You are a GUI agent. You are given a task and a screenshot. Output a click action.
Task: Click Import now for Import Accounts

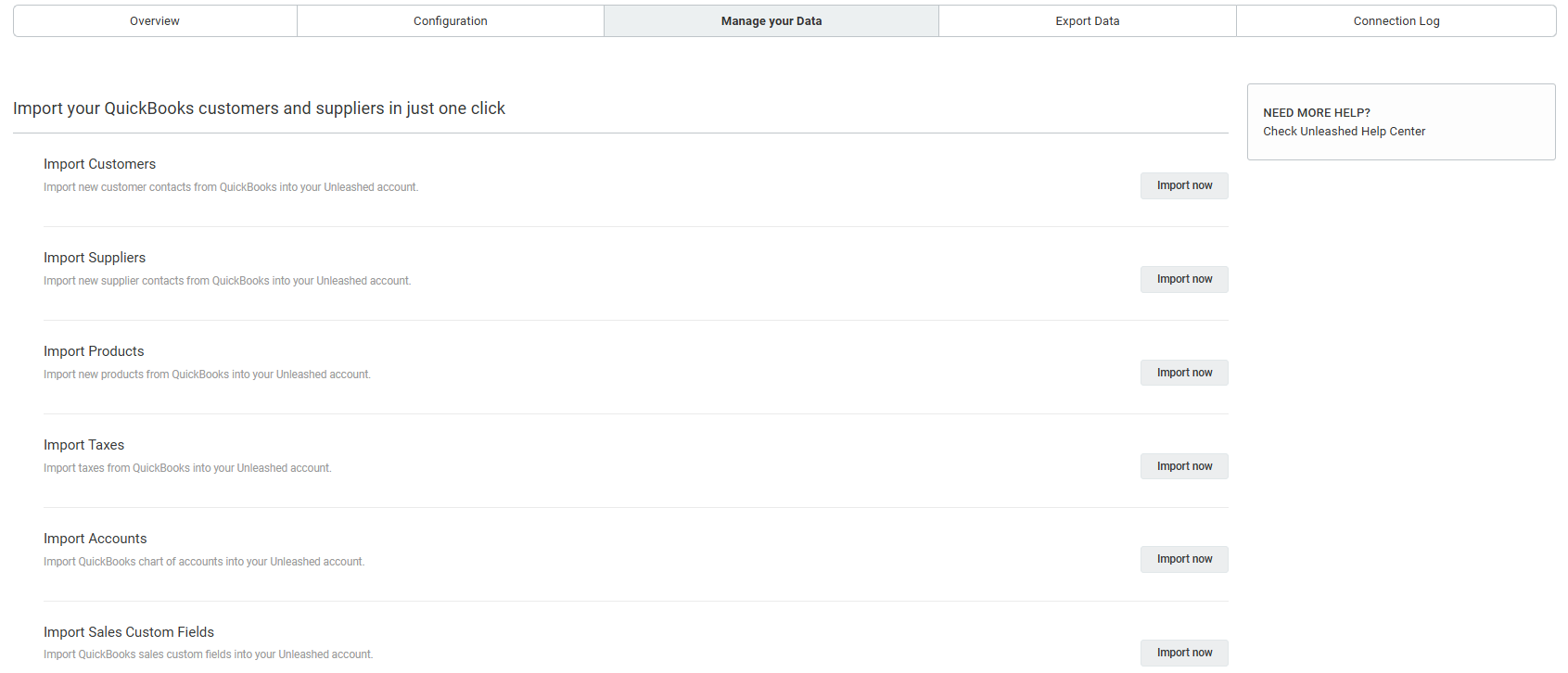tap(1184, 559)
